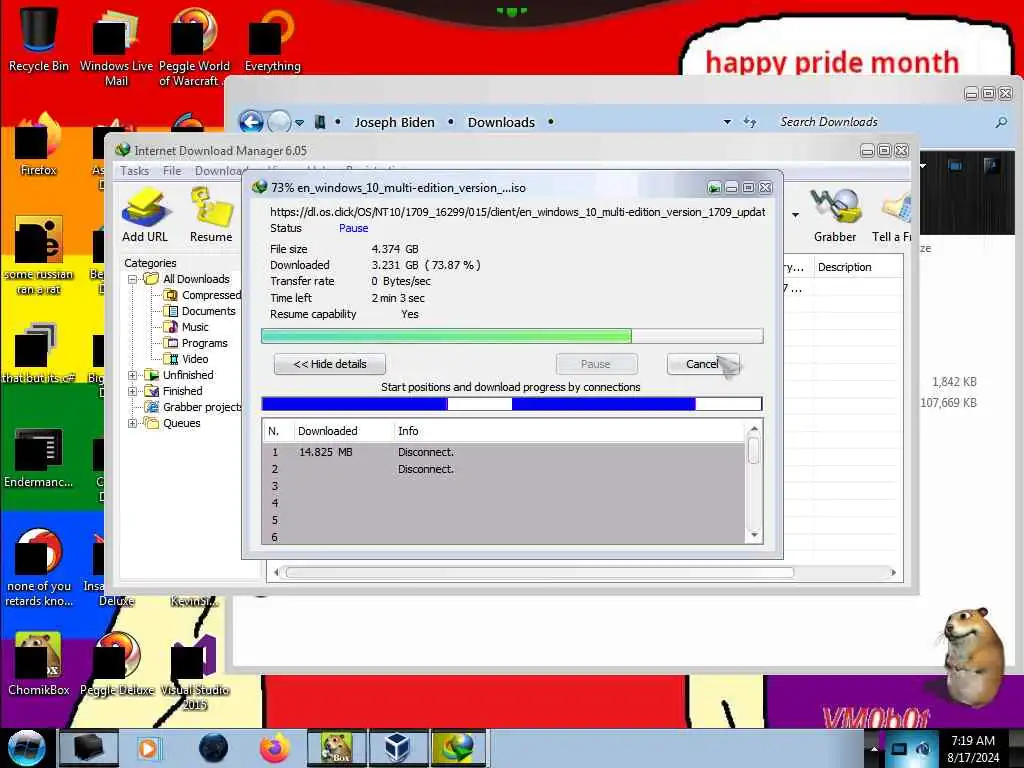Open Visual Studio 2015 desktop icon
This screenshot has width=1024, height=768.
tap(194, 671)
